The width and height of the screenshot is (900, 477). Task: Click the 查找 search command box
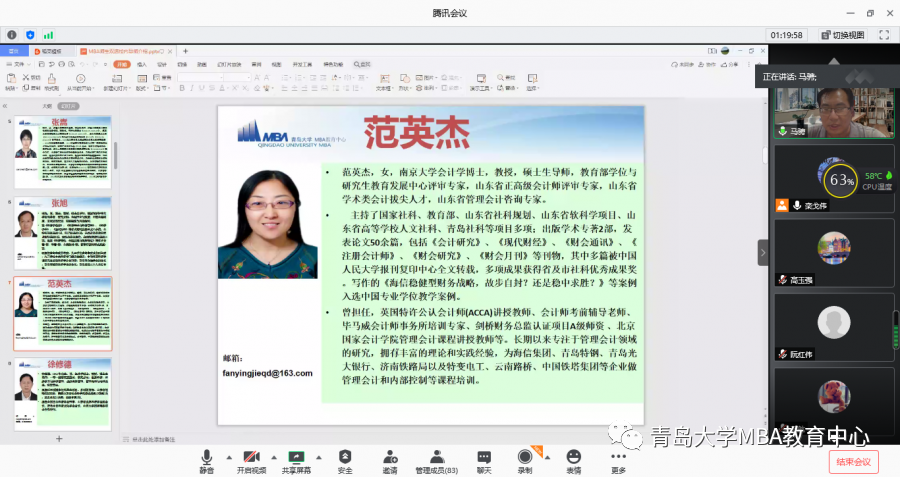(x=362, y=64)
